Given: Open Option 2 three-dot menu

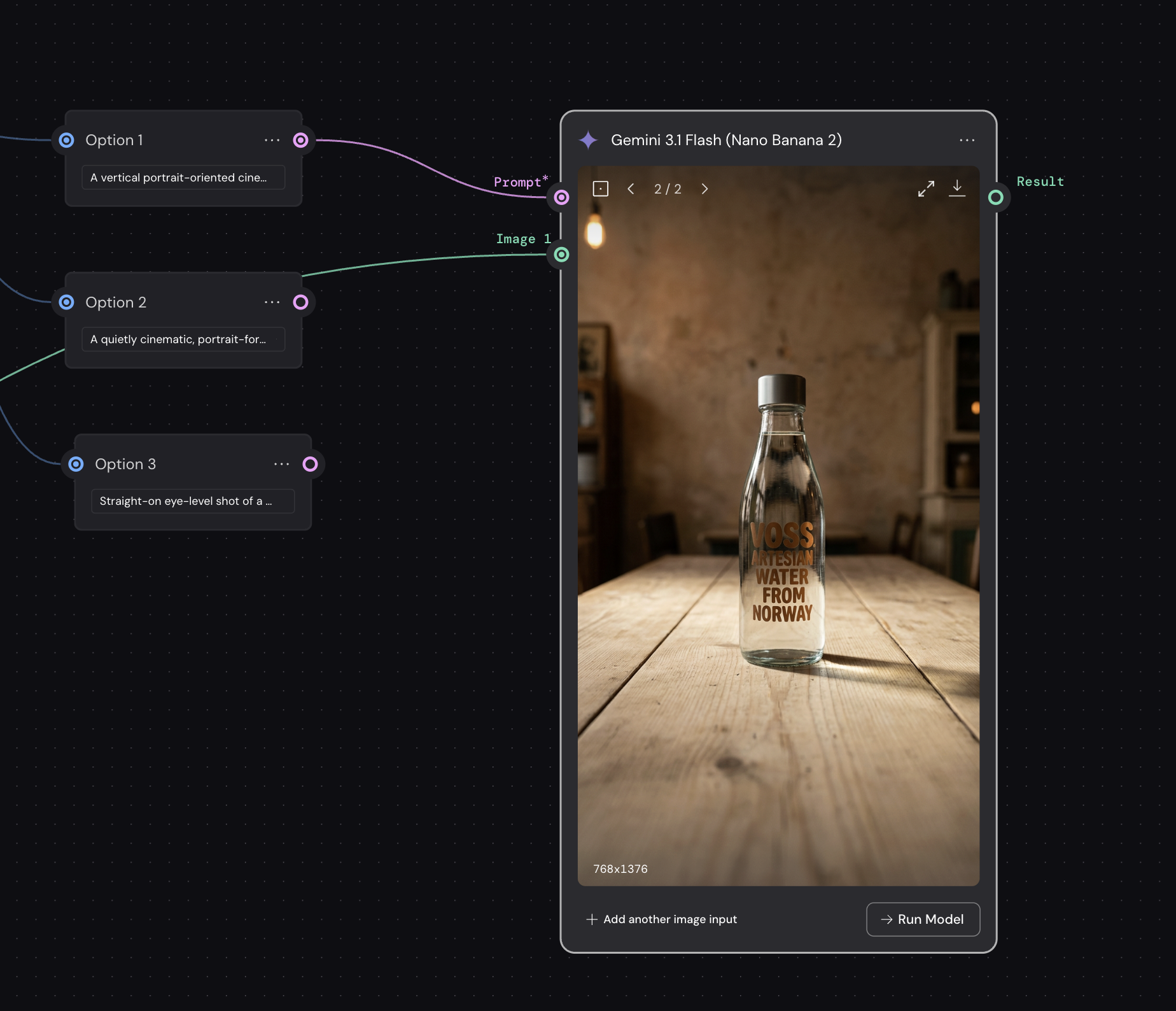Looking at the screenshot, I should [x=272, y=302].
